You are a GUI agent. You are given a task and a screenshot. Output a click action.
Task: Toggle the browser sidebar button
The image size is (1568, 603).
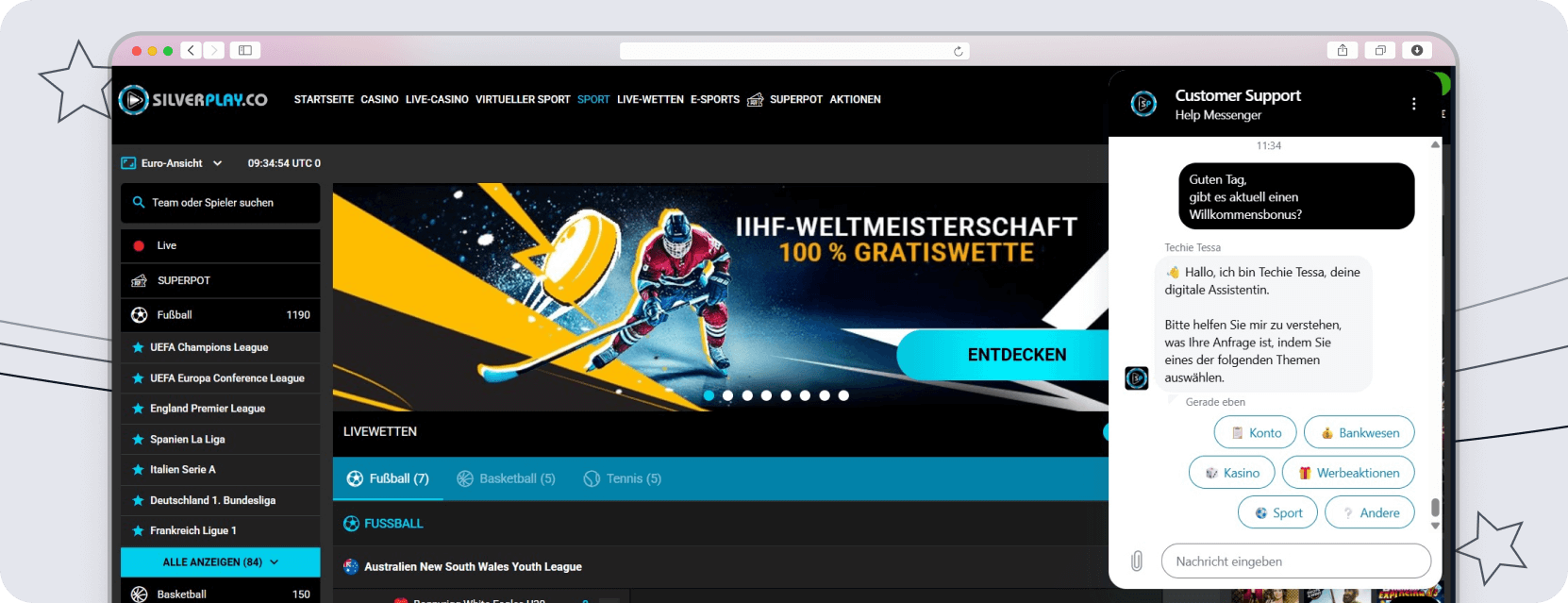[x=245, y=50]
